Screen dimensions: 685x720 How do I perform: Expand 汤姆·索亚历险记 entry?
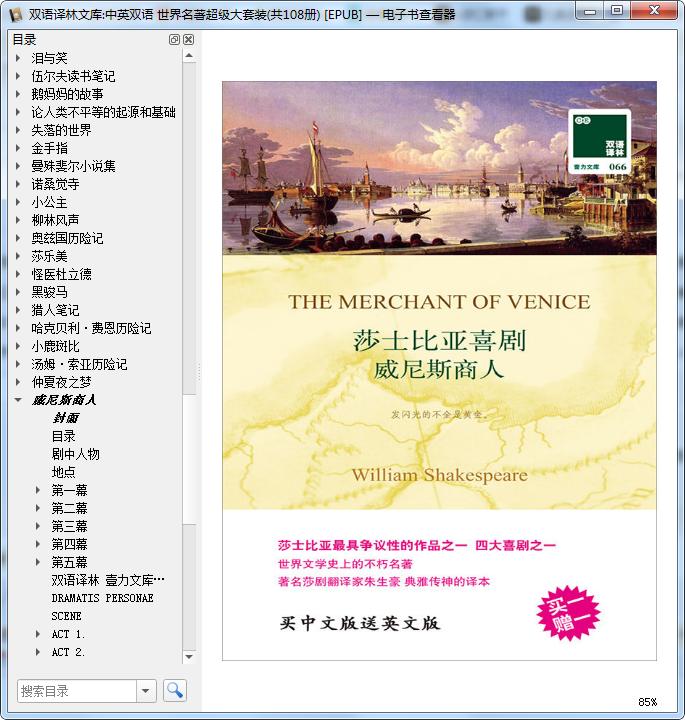pos(18,364)
